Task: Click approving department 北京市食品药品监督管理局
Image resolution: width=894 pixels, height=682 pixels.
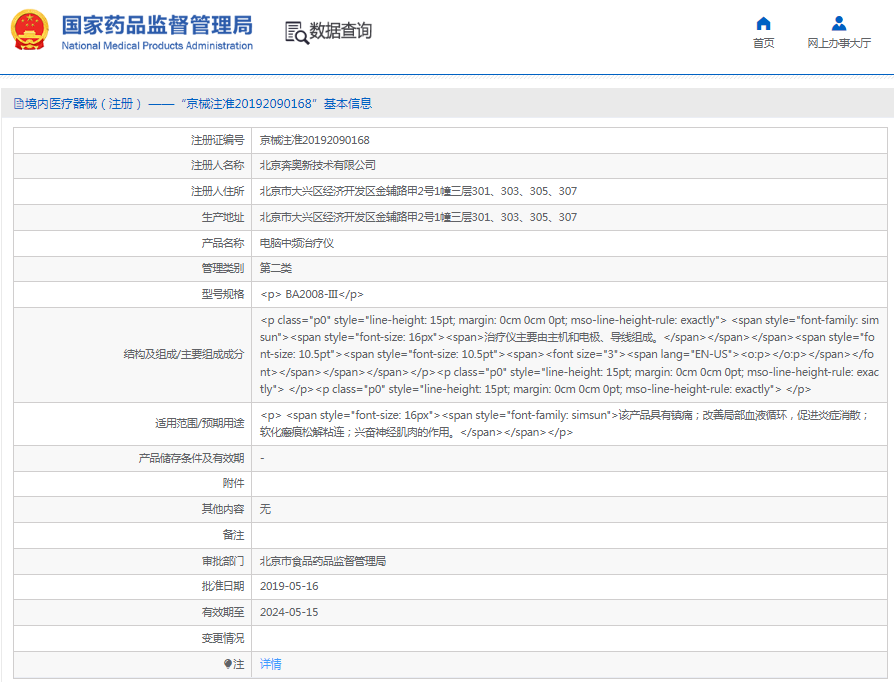Action: pyautogui.click(x=323, y=562)
